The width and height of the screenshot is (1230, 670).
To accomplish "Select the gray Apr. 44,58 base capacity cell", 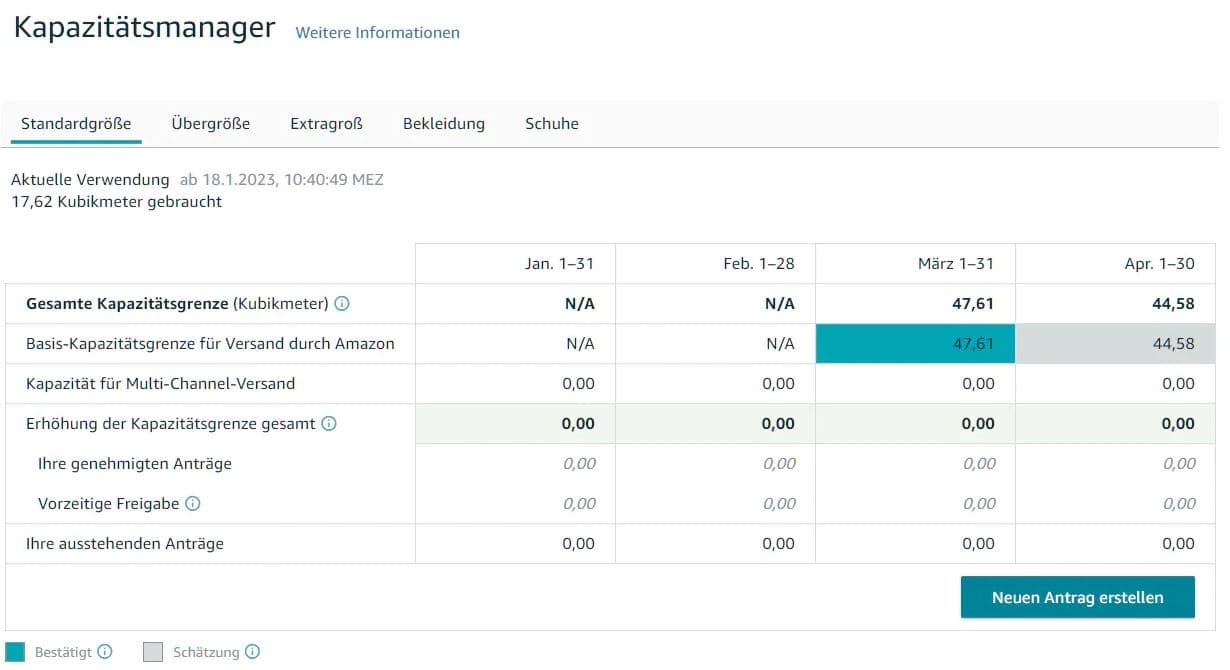I will [x=1115, y=344].
